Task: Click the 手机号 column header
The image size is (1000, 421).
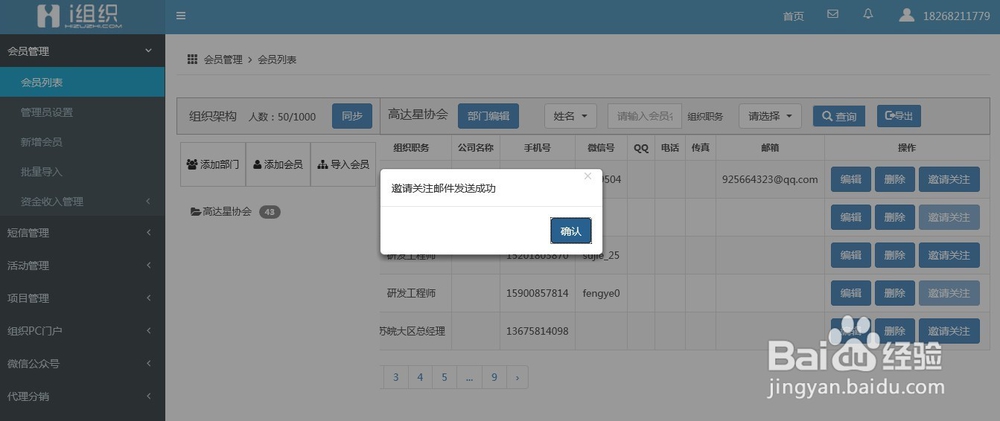Action: click(x=537, y=147)
